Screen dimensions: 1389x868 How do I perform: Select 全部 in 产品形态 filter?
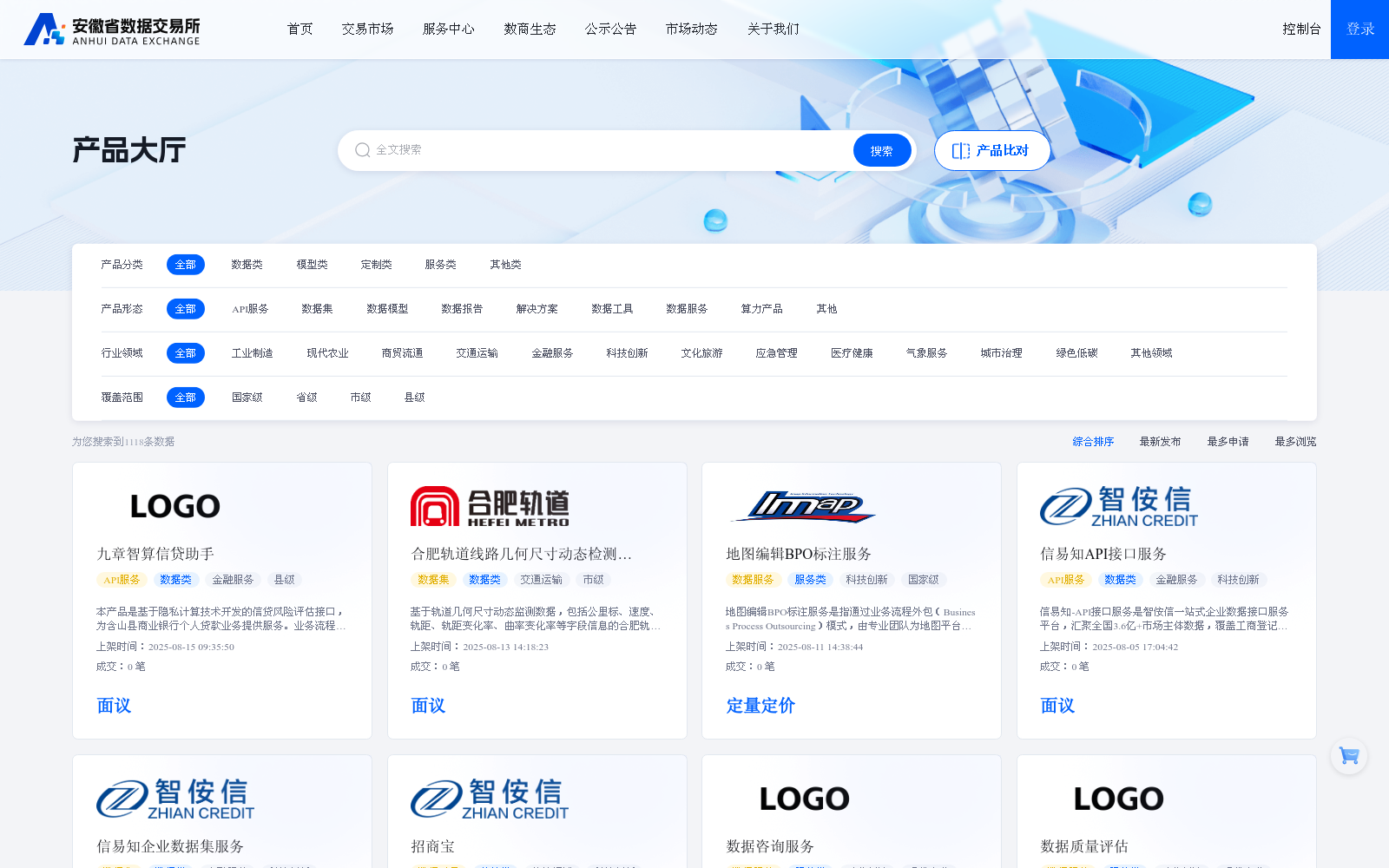pyautogui.click(x=186, y=309)
